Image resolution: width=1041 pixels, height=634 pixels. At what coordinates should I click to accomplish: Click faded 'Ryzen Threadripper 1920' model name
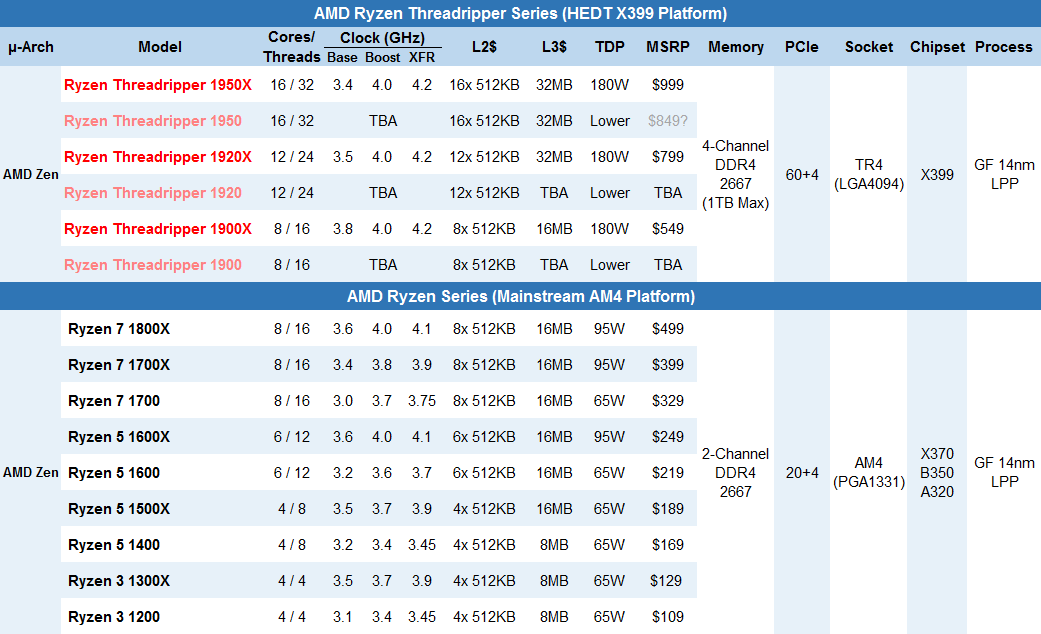[x=153, y=193]
